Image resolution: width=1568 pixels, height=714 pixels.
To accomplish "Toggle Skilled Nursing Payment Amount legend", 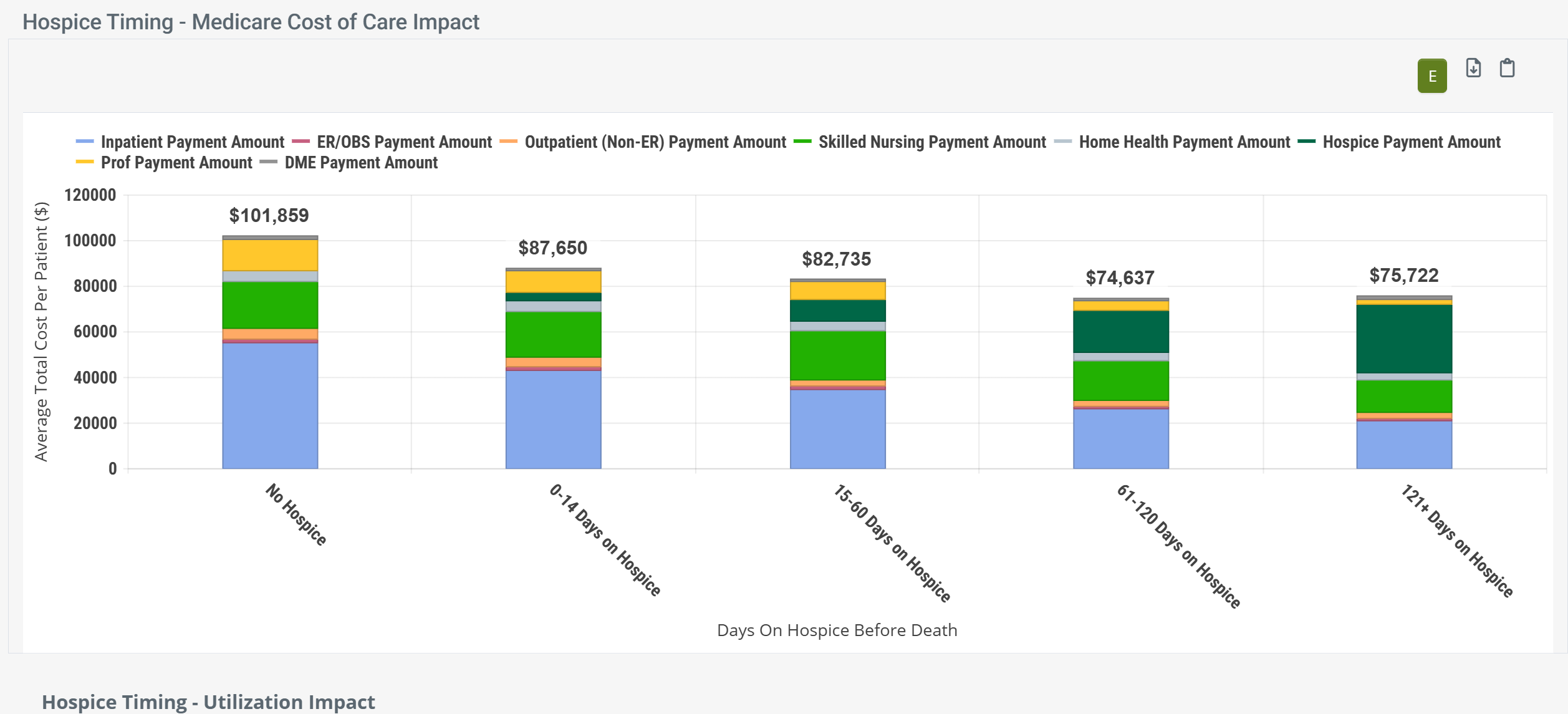I will pos(931,142).
